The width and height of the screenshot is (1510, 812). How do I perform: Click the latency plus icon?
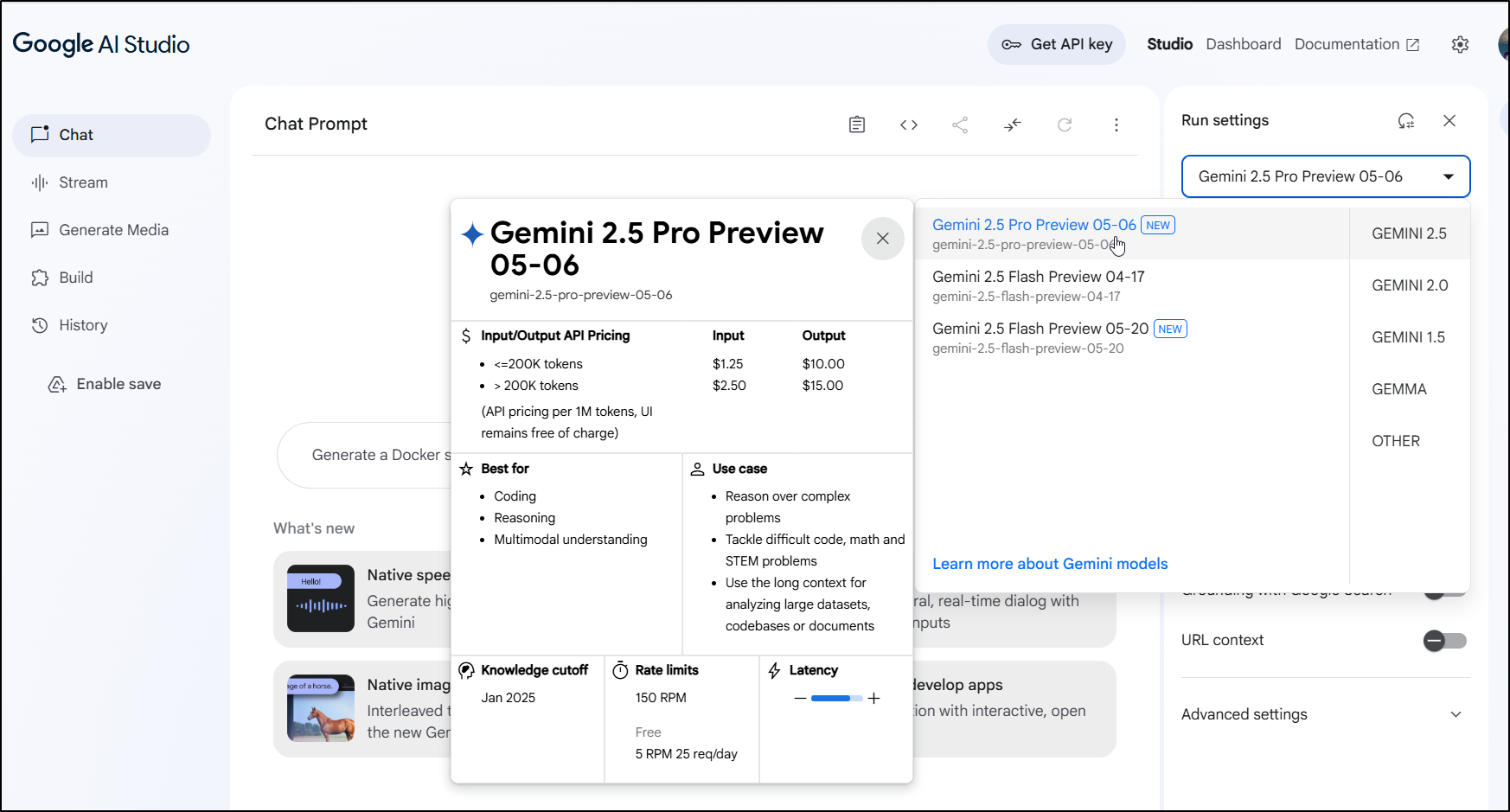click(x=874, y=699)
